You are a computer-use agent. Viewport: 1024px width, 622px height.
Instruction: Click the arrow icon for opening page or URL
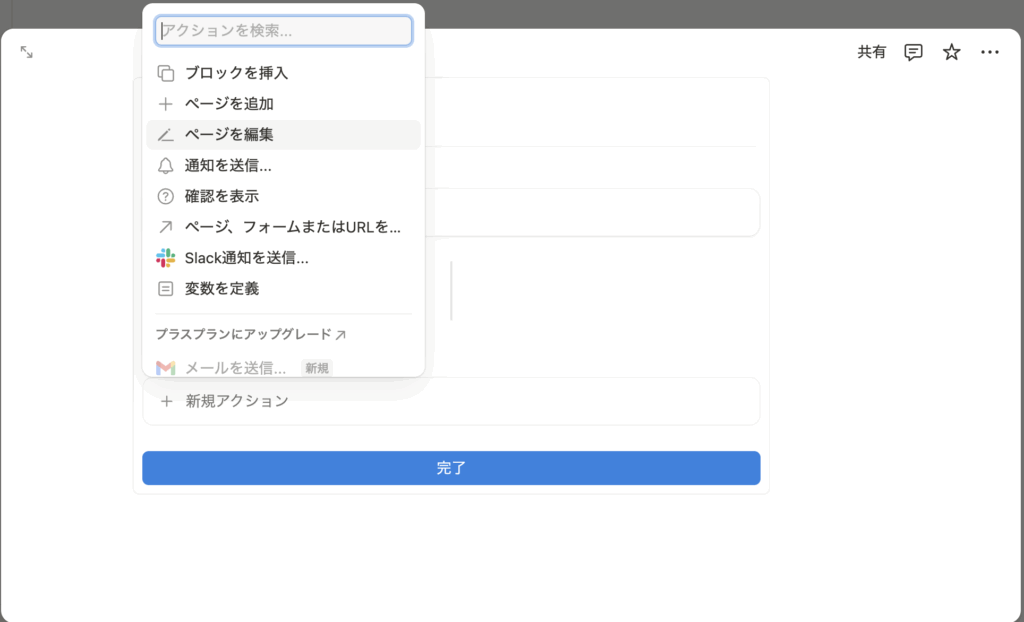tap(166, 227)
